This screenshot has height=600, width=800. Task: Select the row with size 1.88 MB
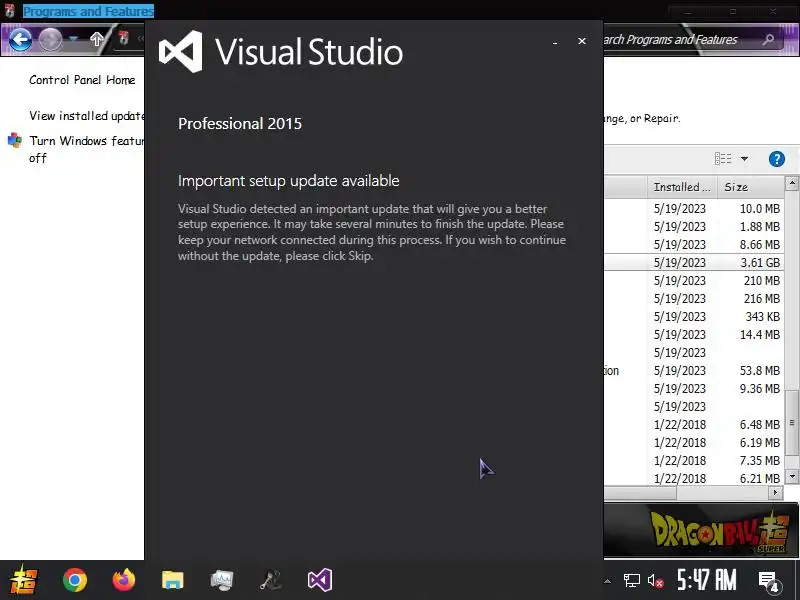coord(694,227)
